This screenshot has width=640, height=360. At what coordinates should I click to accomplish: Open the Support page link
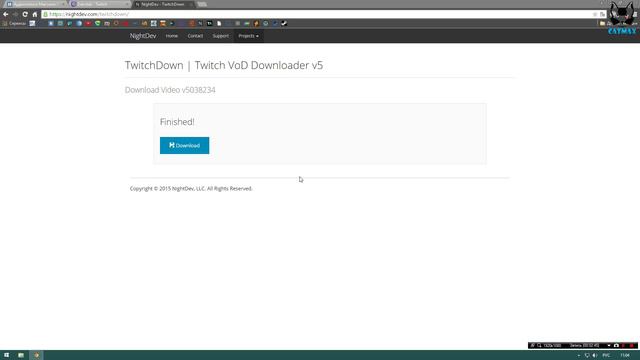(220, 36)
